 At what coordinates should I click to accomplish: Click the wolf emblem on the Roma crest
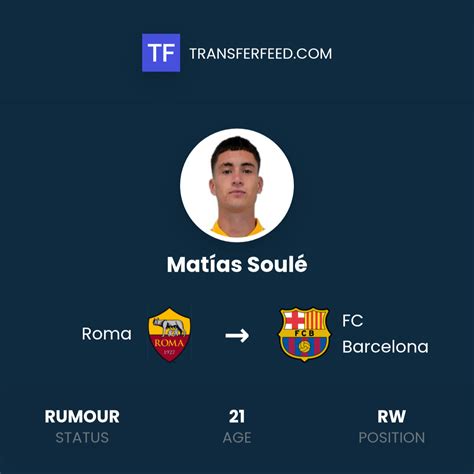(169, 327)
